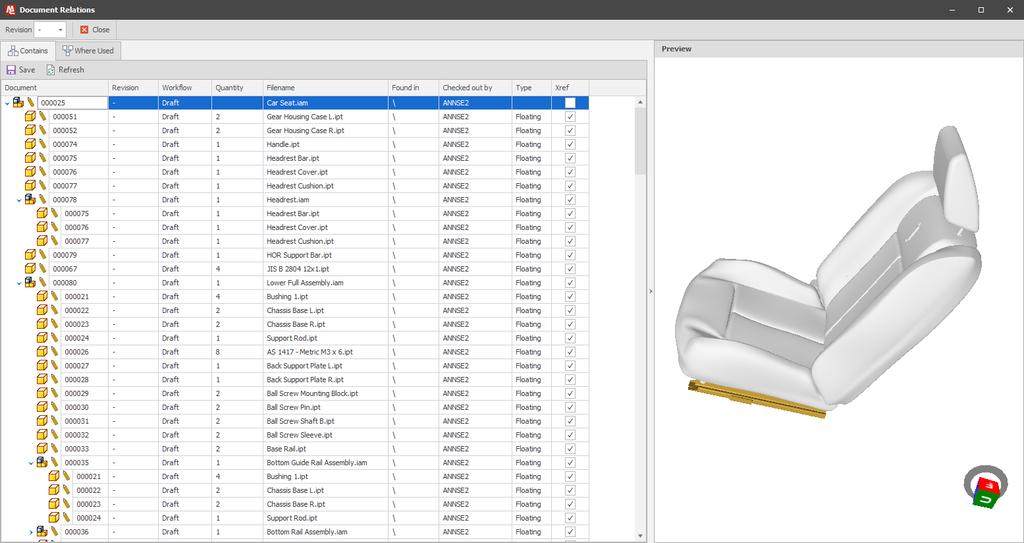The height and width of the screenshot is (543, 1024).
Task: Click the part icon of Handle.ipt row
Action: tap(30, 144)
